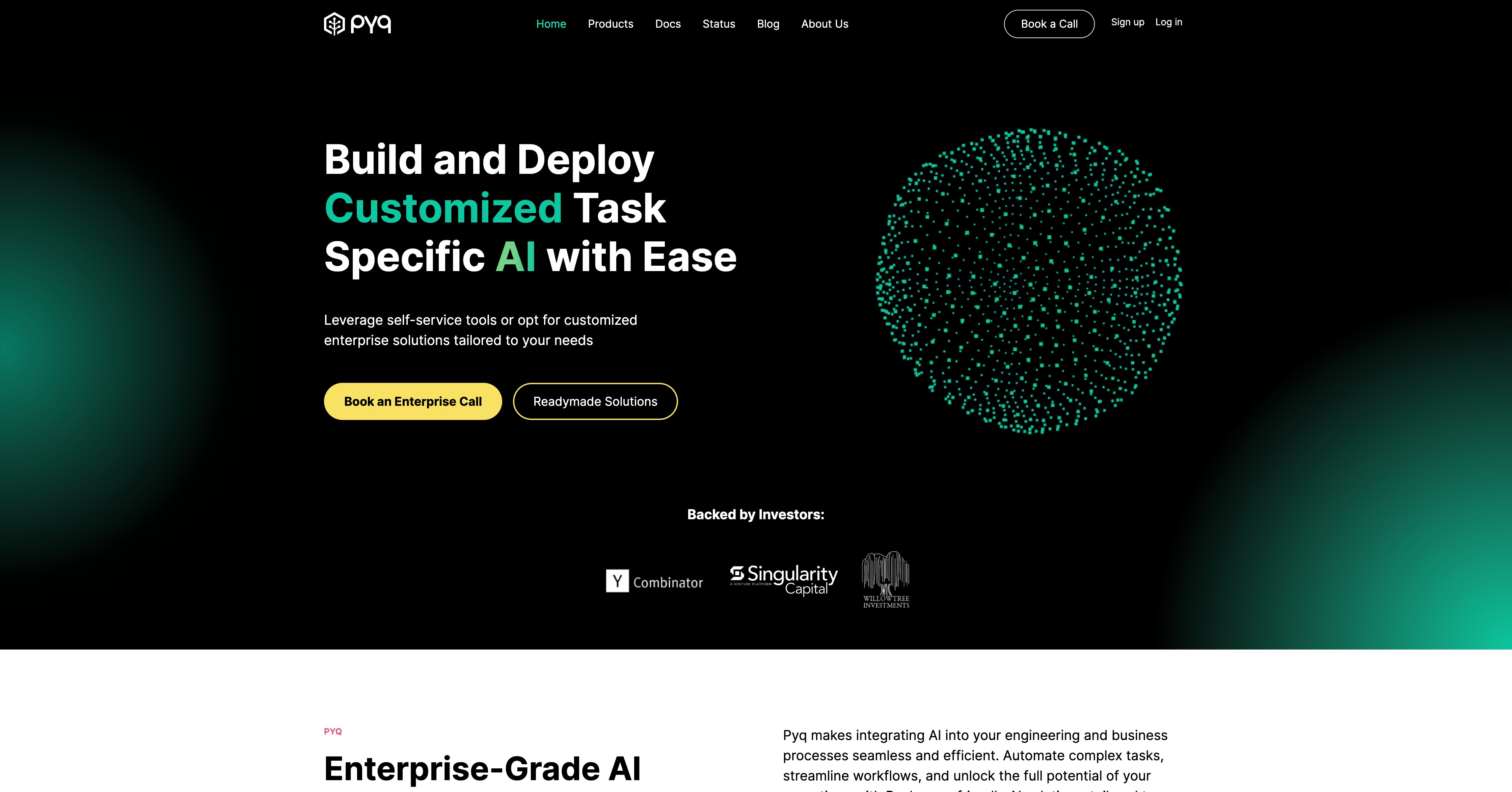Click the Sign up text link
Viewport: 1512px width, 792px height.
[1127, 22]
